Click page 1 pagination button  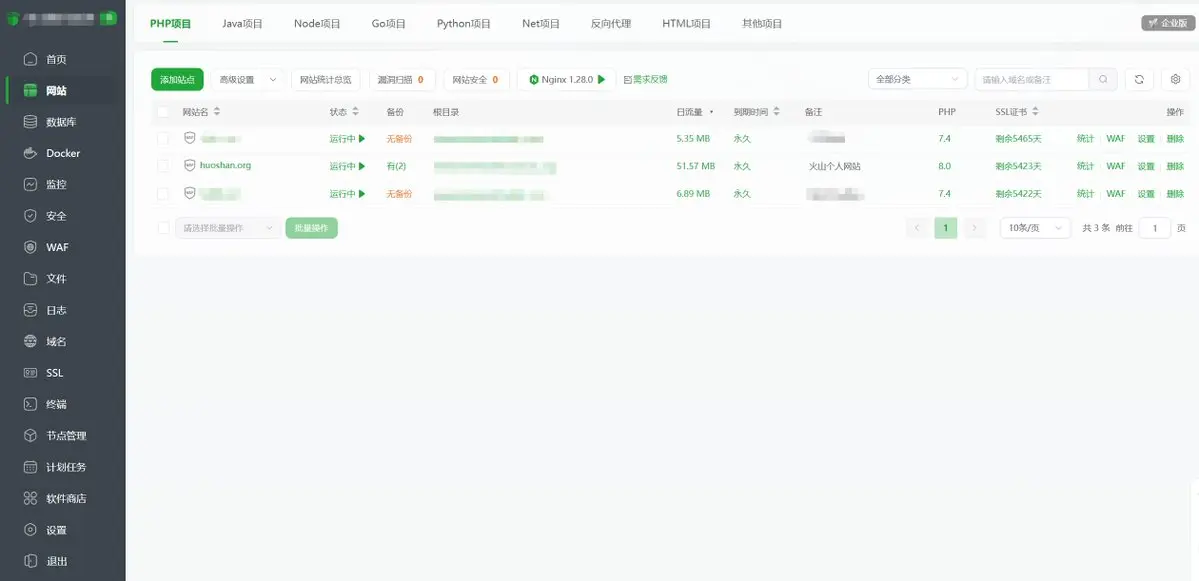[x=946, y=228]
